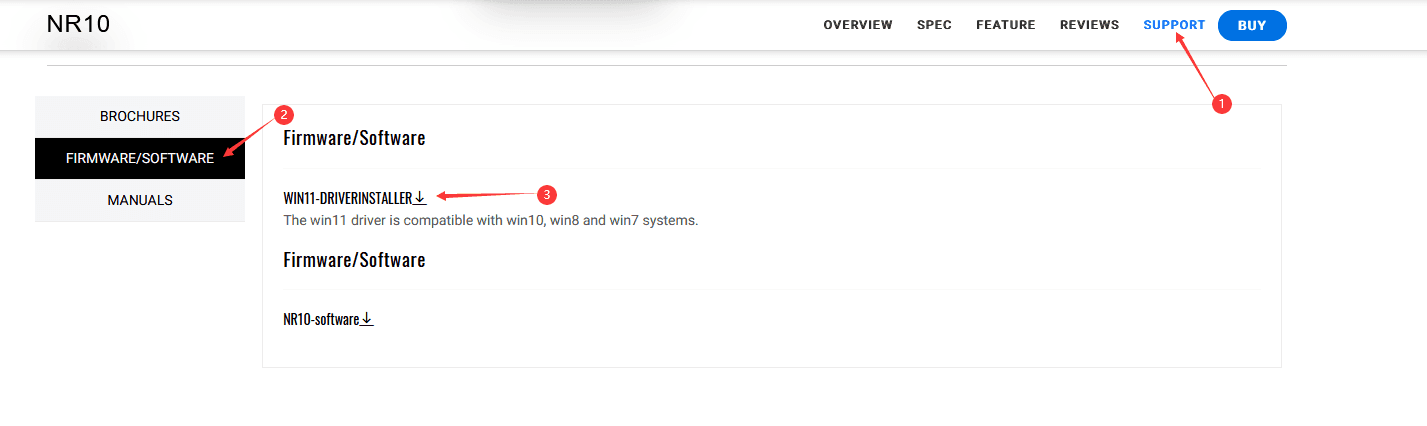Select Feature in the top navigation

click(x=1005, y=25)
